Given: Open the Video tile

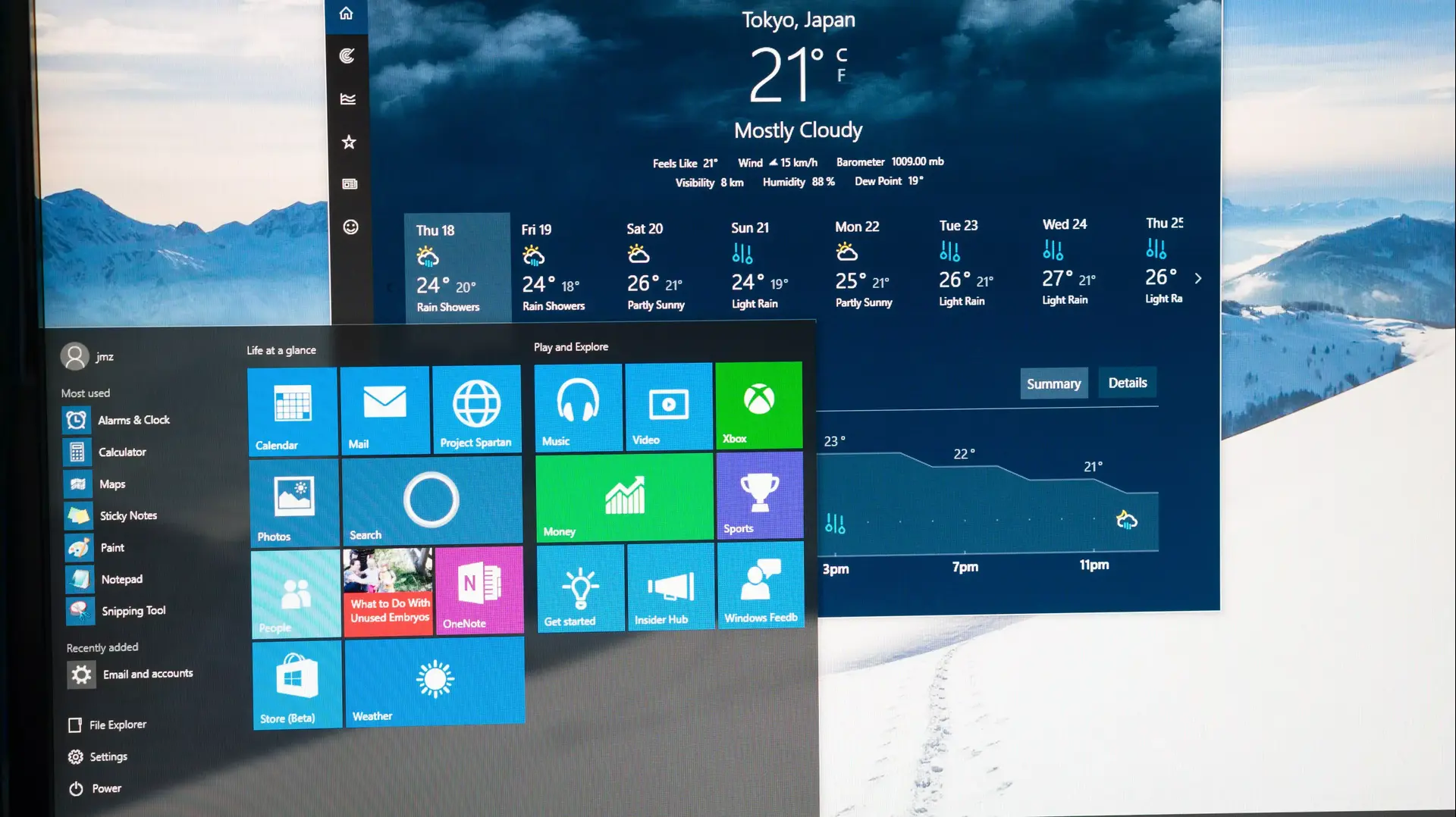Looking at the screenshot, I should click(x=669, y=406).
